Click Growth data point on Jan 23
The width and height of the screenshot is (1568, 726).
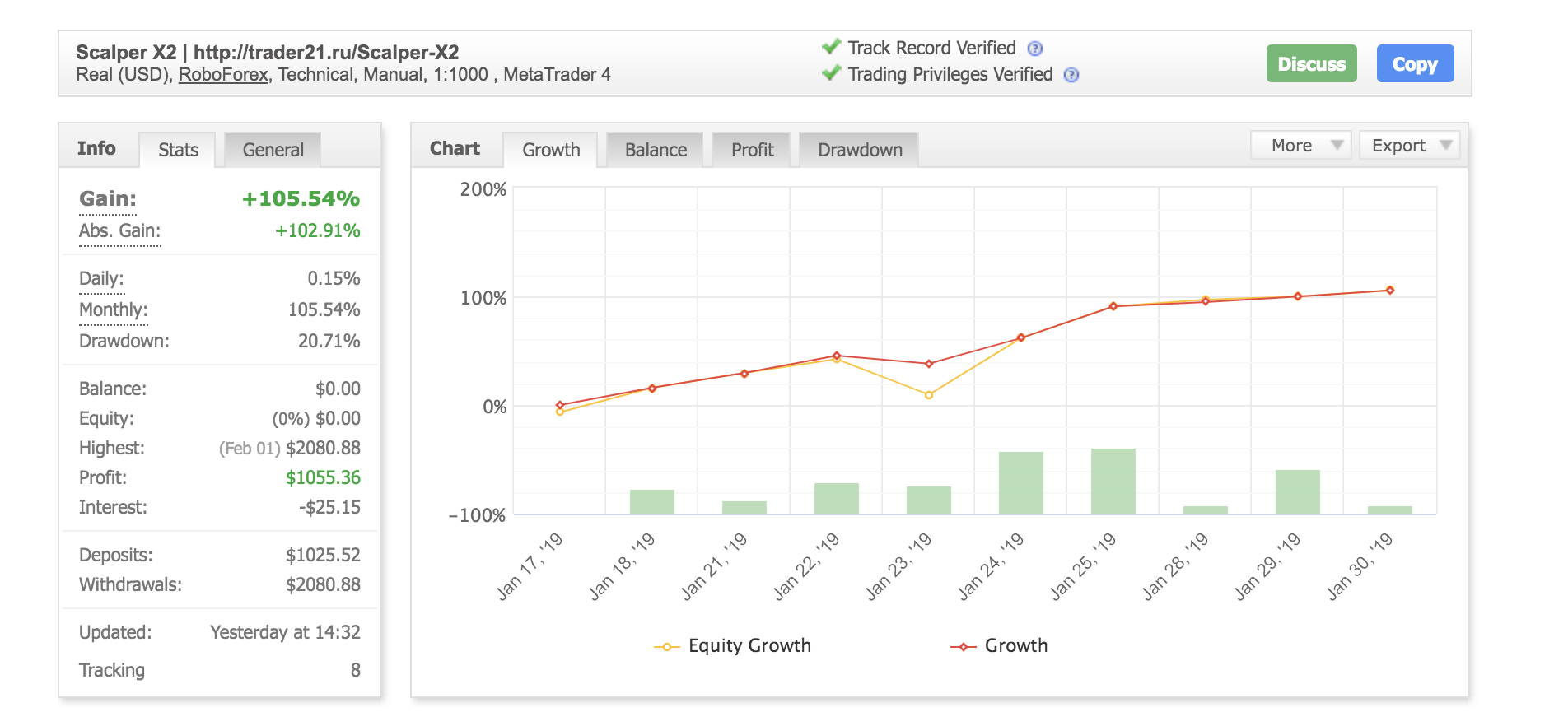click(x=929, y=364)
